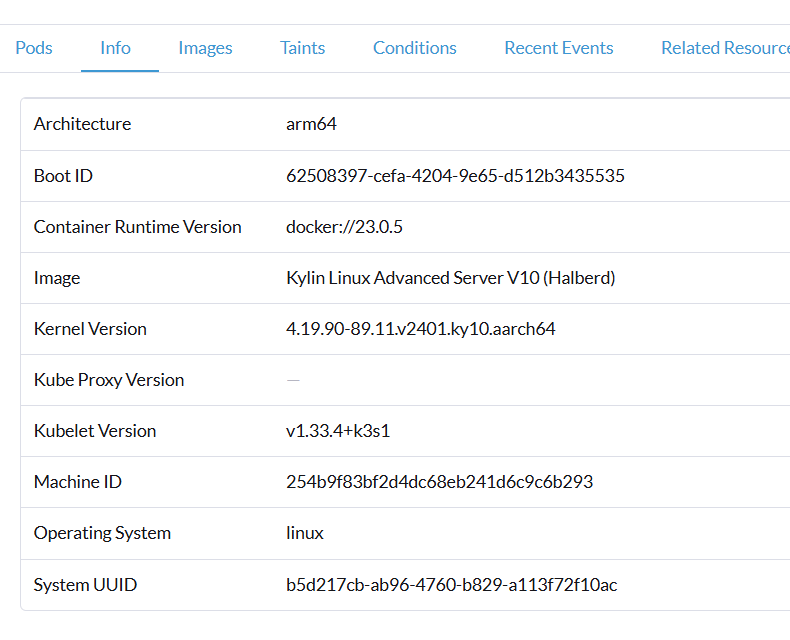Click the Boot ID value starting 62508397
The image size is (790, 640).
[x=455, y=176]
